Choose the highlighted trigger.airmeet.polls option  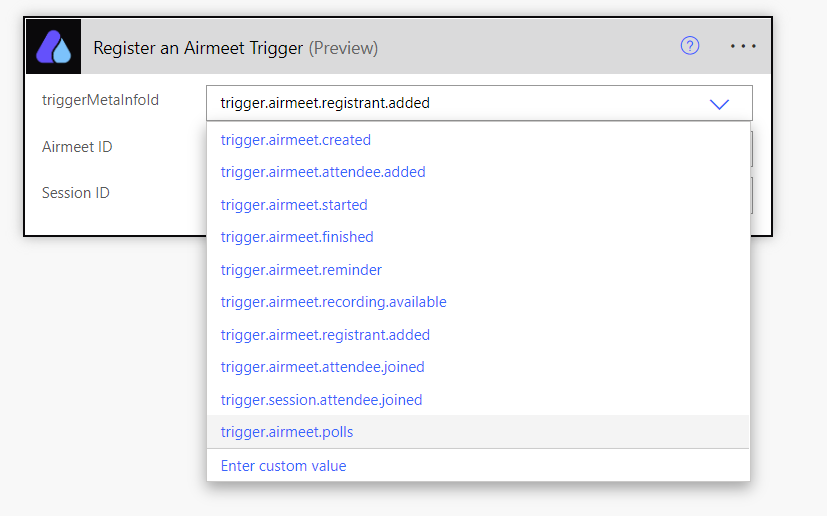478,432
